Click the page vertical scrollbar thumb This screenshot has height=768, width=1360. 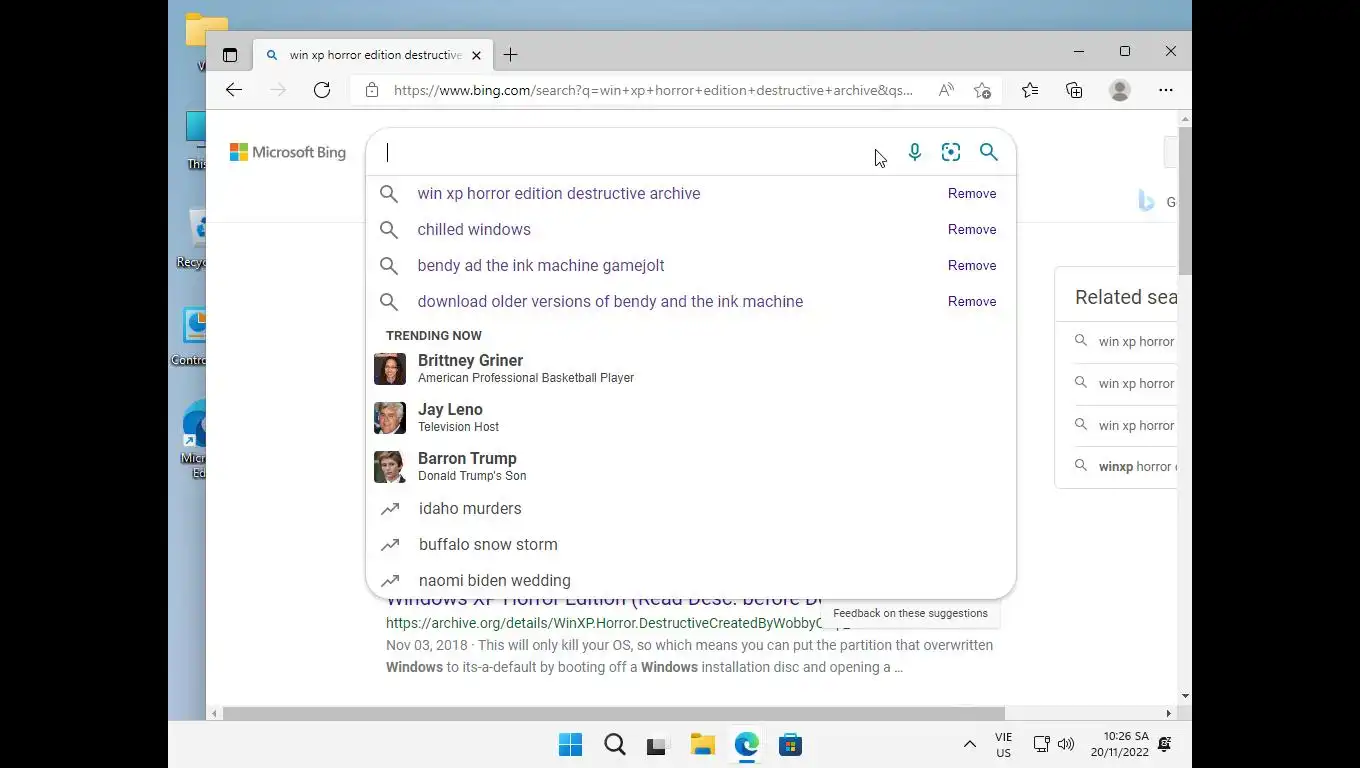coord(1185,200)
